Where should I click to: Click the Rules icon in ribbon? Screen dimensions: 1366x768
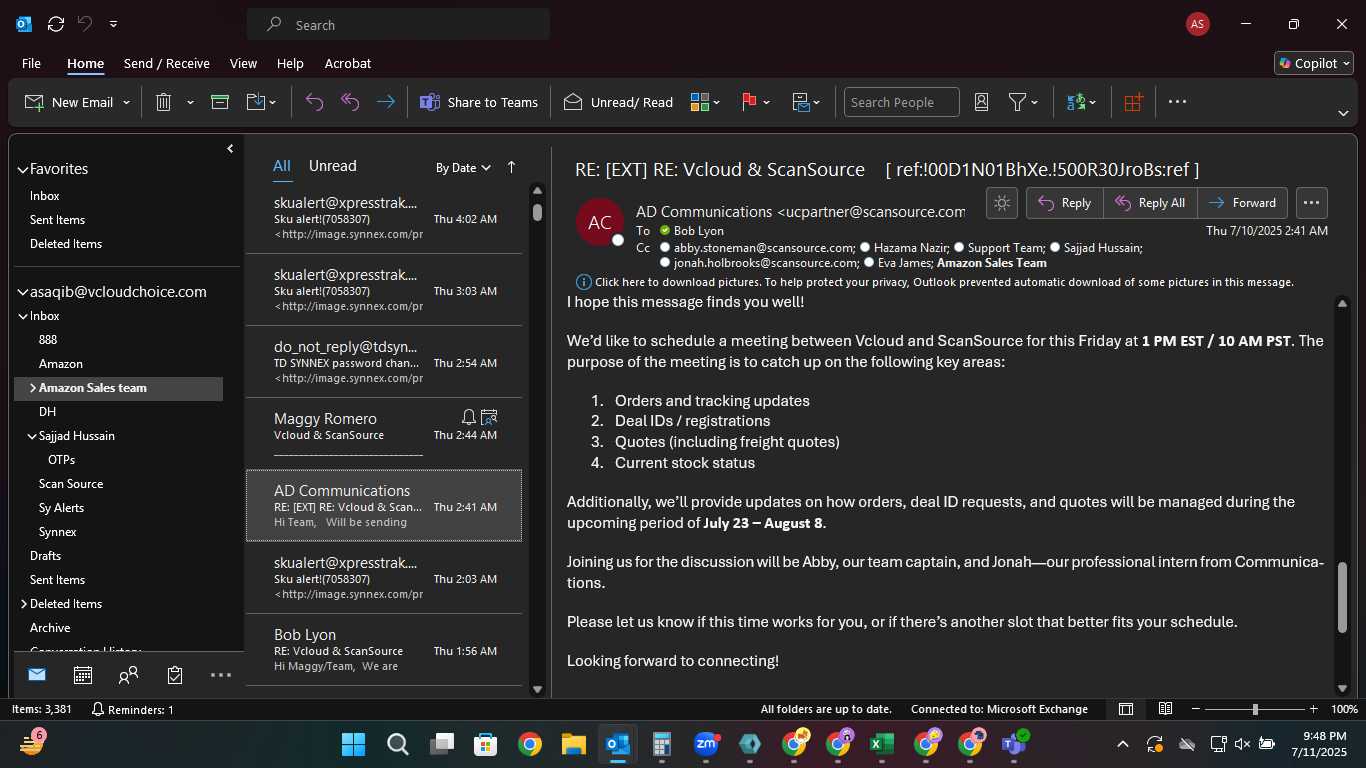801,102
